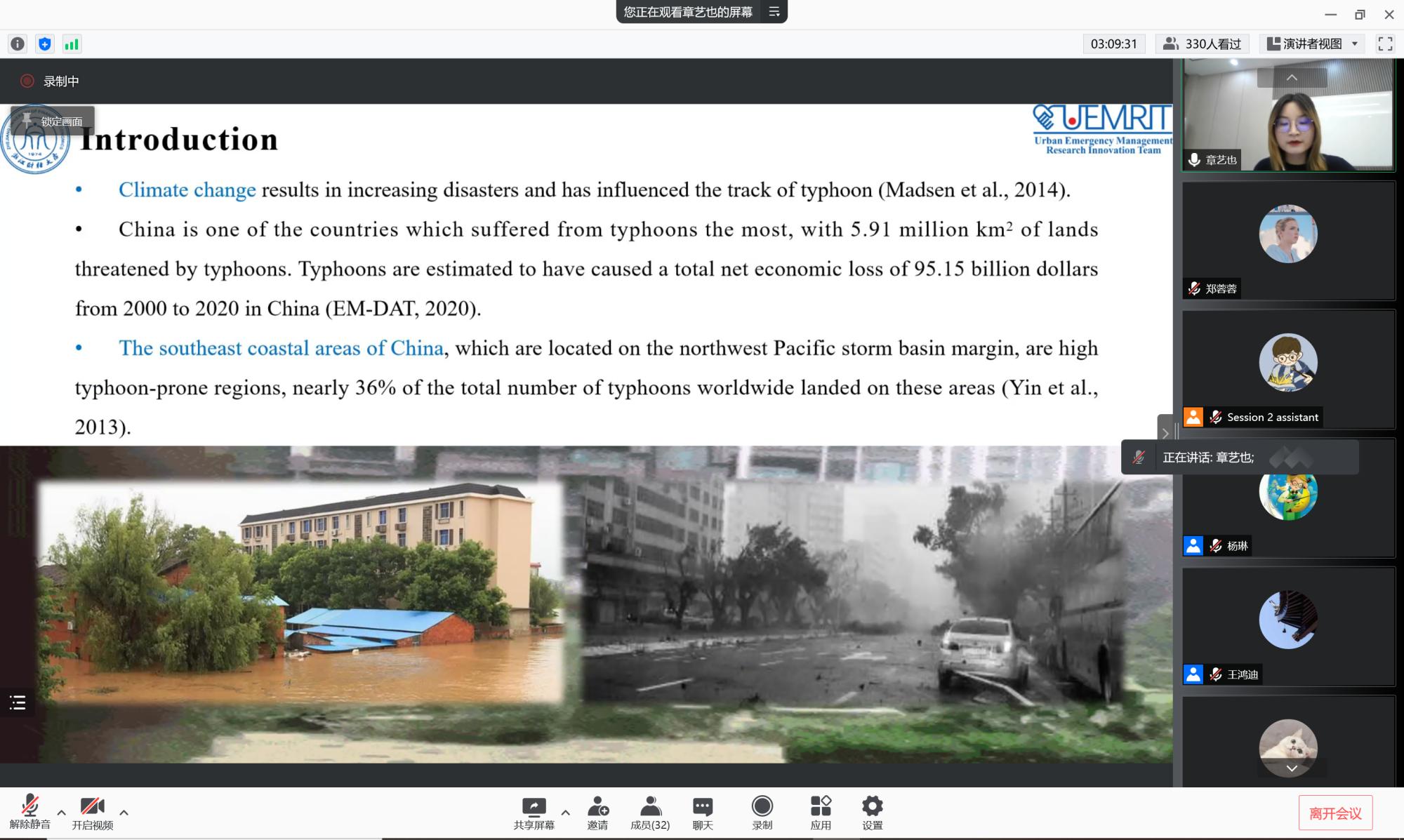The width and height of the screenshot is (1404, 840).
Task: Click Leave Meeting (离开会议)
Action: pos(1335,813)
